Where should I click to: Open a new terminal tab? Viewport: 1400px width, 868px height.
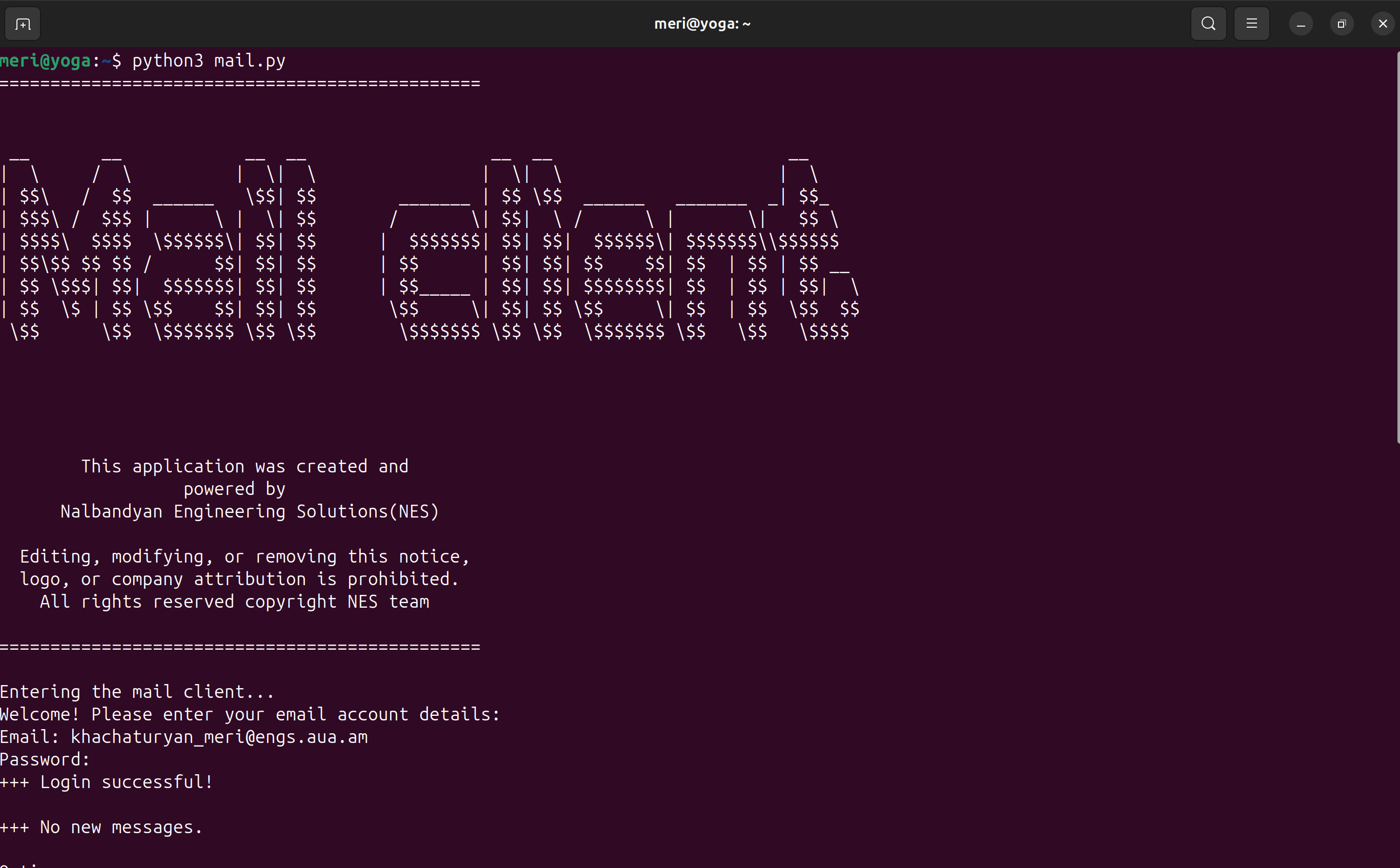pos(23,24)
